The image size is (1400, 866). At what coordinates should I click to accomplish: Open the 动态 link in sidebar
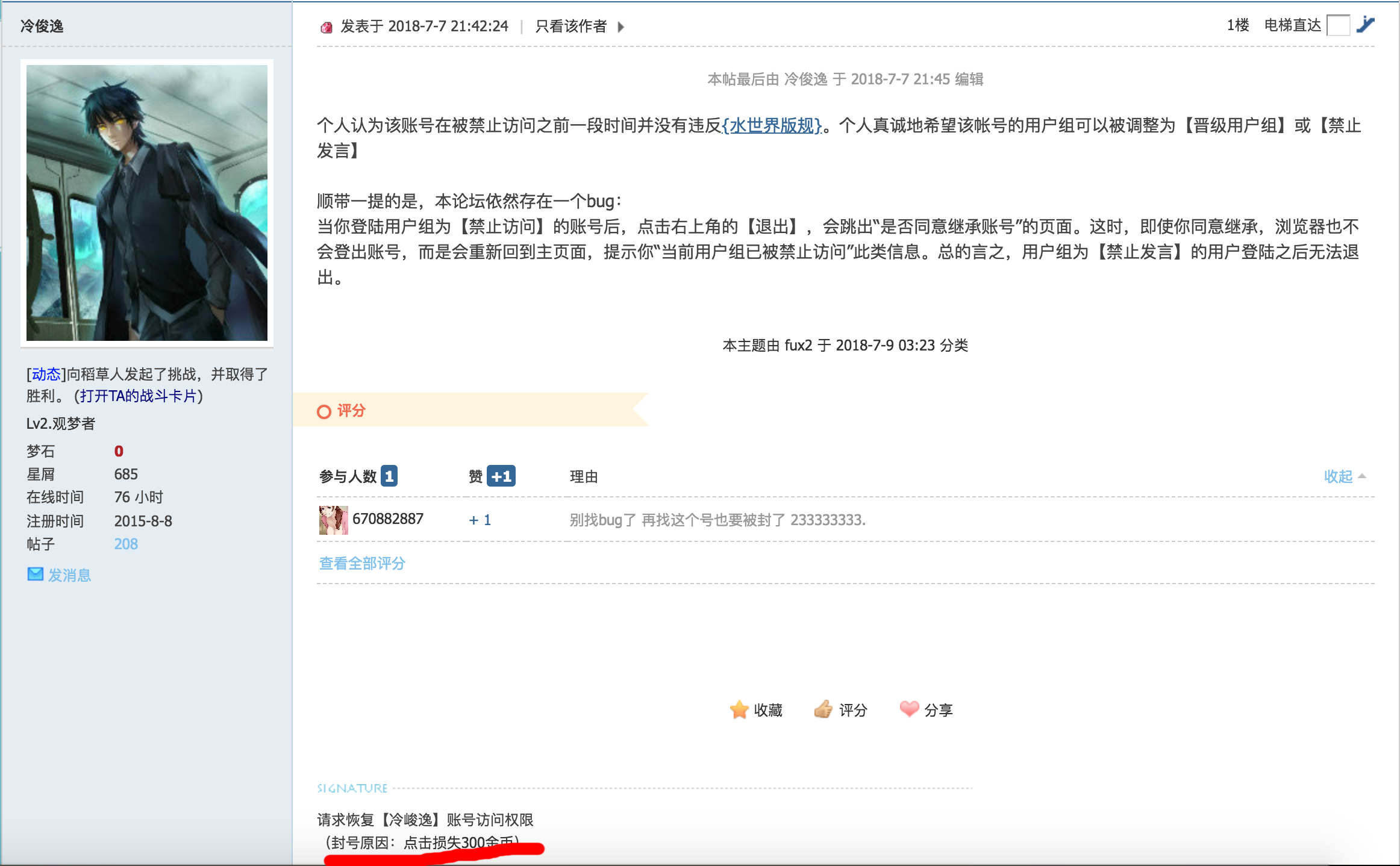point(46,375)
